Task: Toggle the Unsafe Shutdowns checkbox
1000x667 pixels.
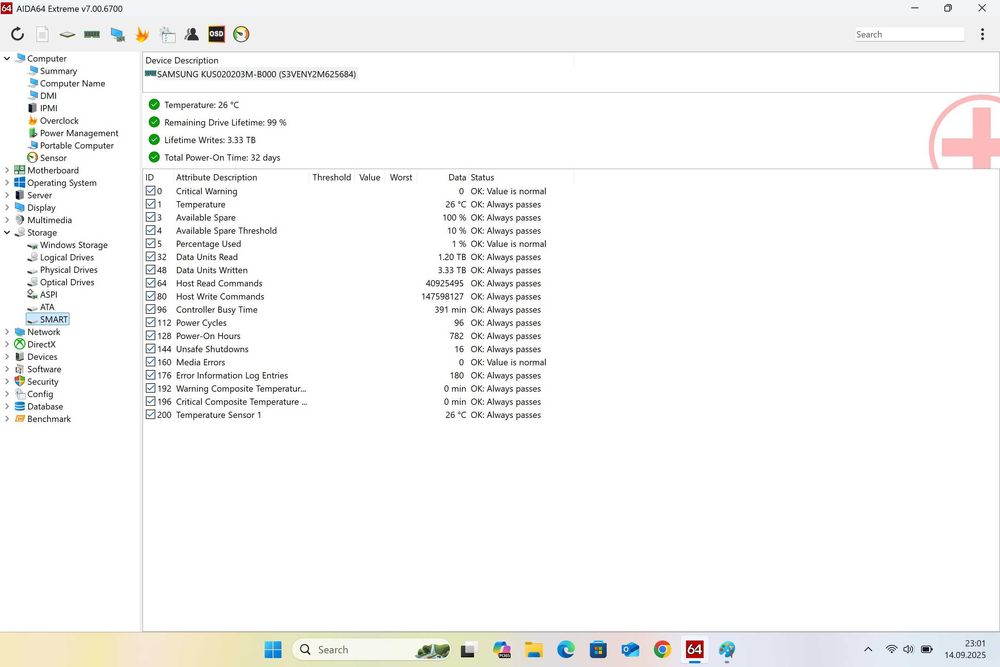Action: click(151, 349)
